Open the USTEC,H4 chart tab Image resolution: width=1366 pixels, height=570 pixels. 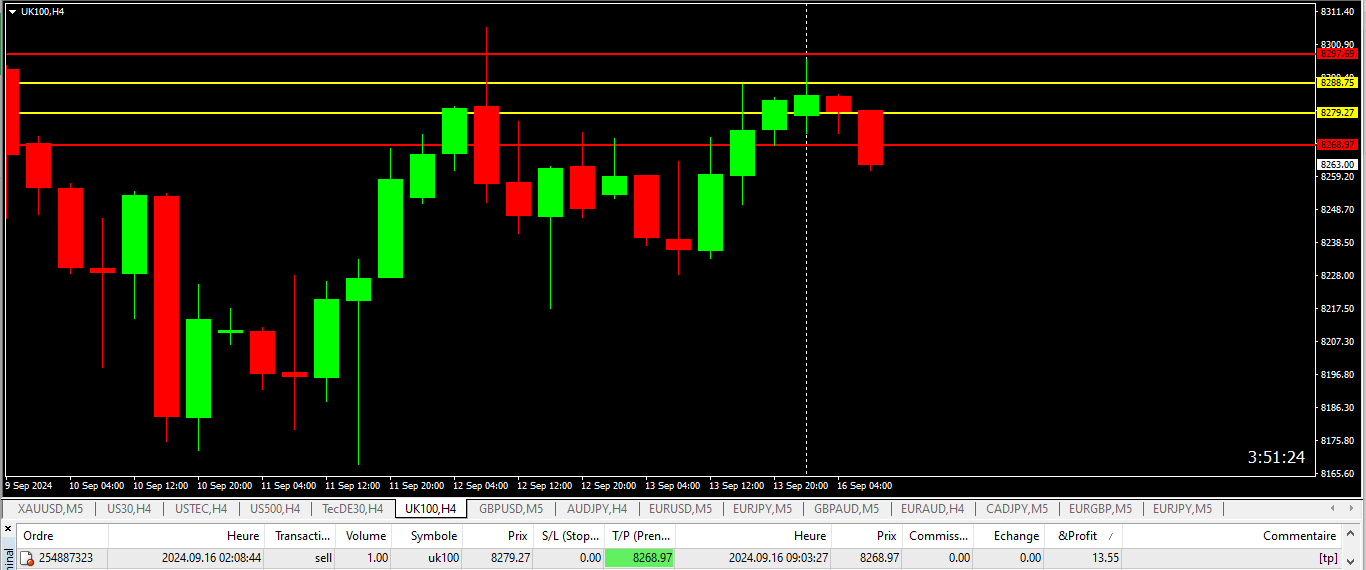[x=200, y=509]
